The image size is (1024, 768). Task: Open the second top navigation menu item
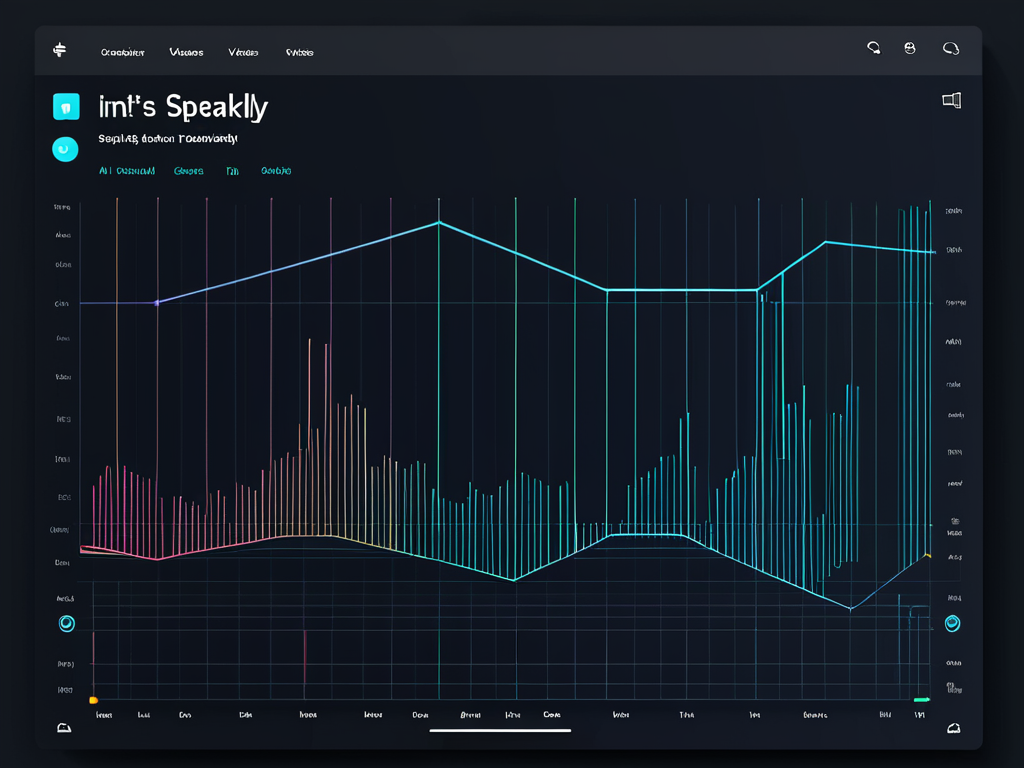pyautogui.click(x=186, y=52)
